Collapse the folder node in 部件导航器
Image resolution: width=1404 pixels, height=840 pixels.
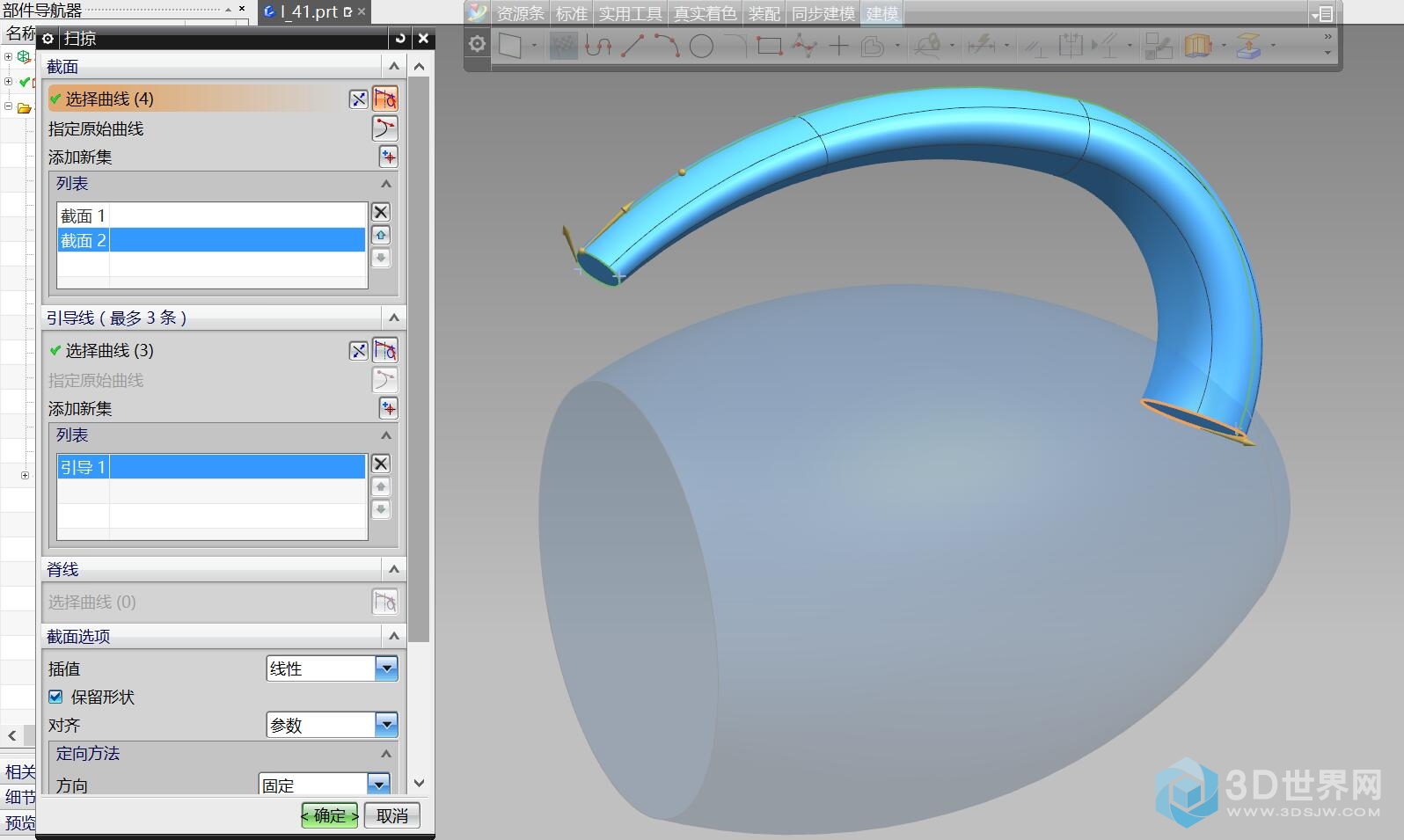coord(8,107)
